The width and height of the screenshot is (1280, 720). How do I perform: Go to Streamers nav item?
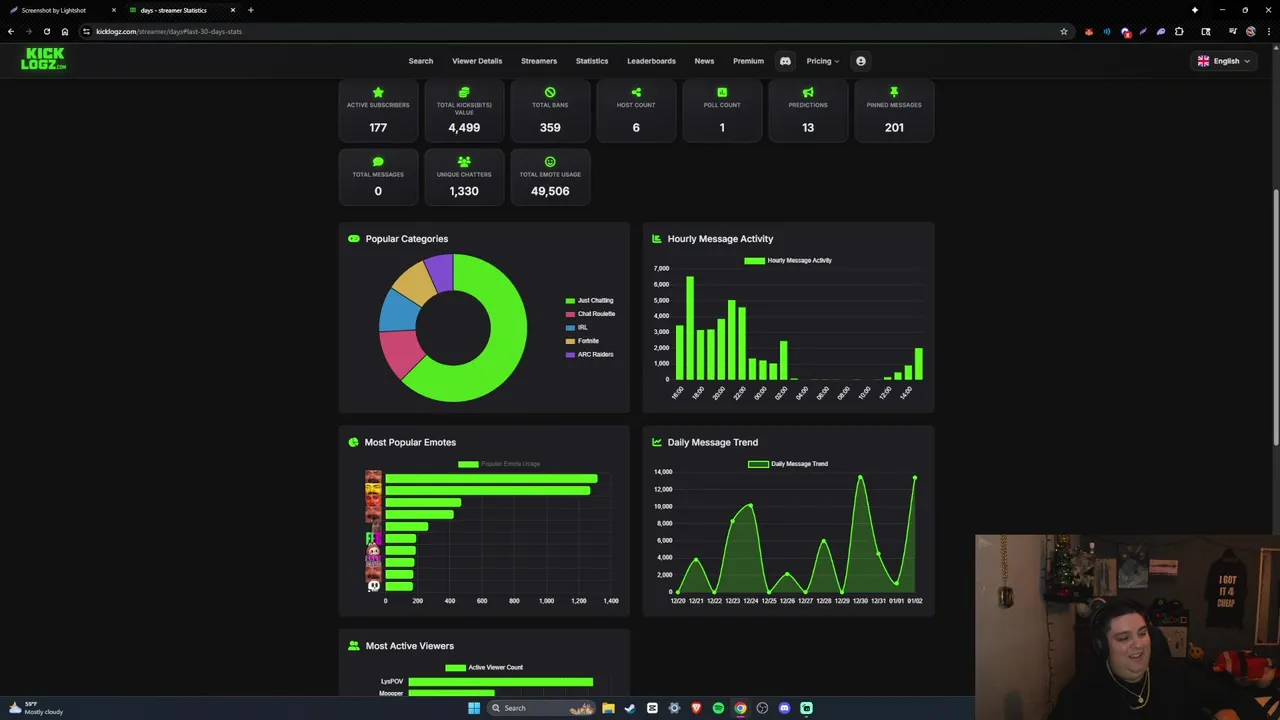(539, 61)
